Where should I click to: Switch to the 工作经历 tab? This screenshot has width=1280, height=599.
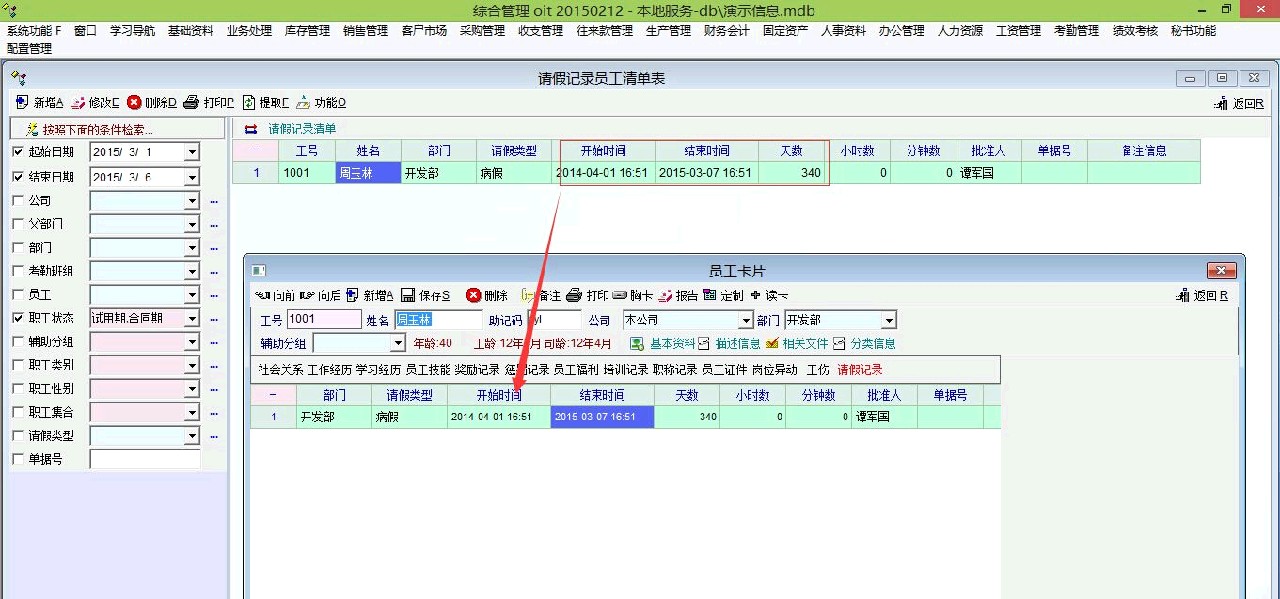tap(330, 370)
